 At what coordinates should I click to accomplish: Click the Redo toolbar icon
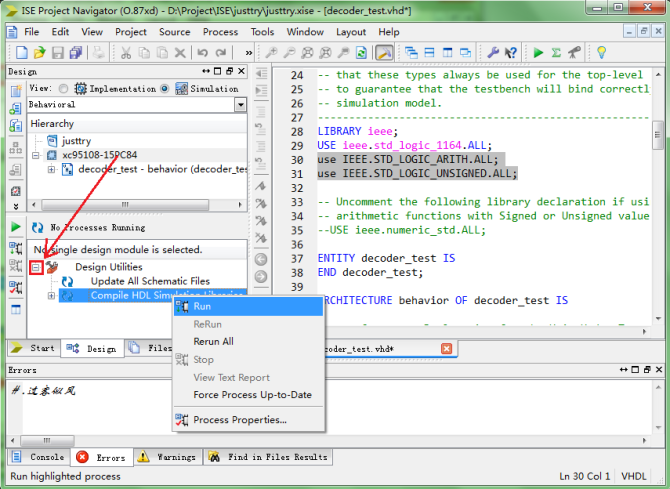pos(220,53)
